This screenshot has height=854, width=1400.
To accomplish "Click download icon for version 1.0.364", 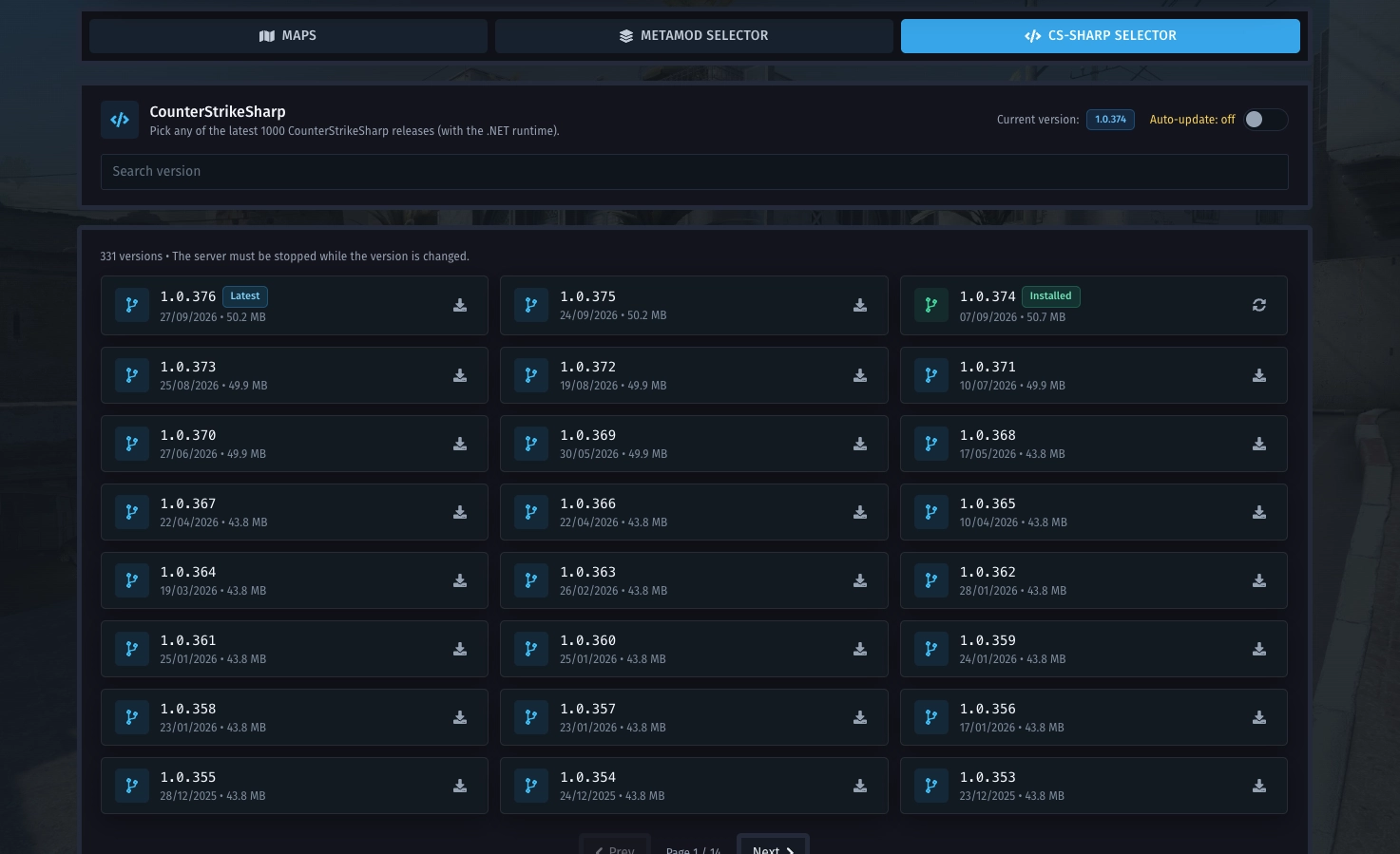I will pos(460,580).
